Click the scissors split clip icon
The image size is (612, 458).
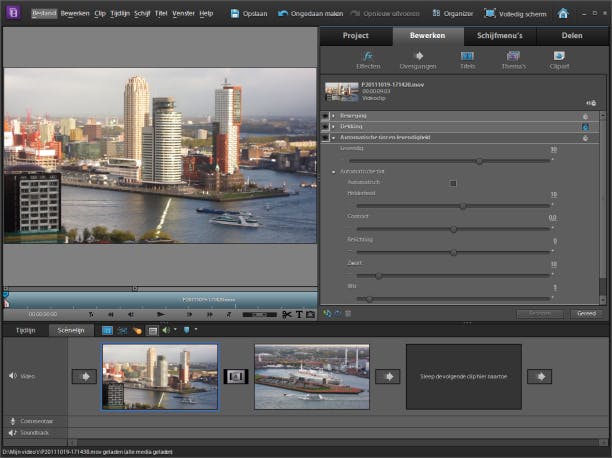(x=287, y=314)
